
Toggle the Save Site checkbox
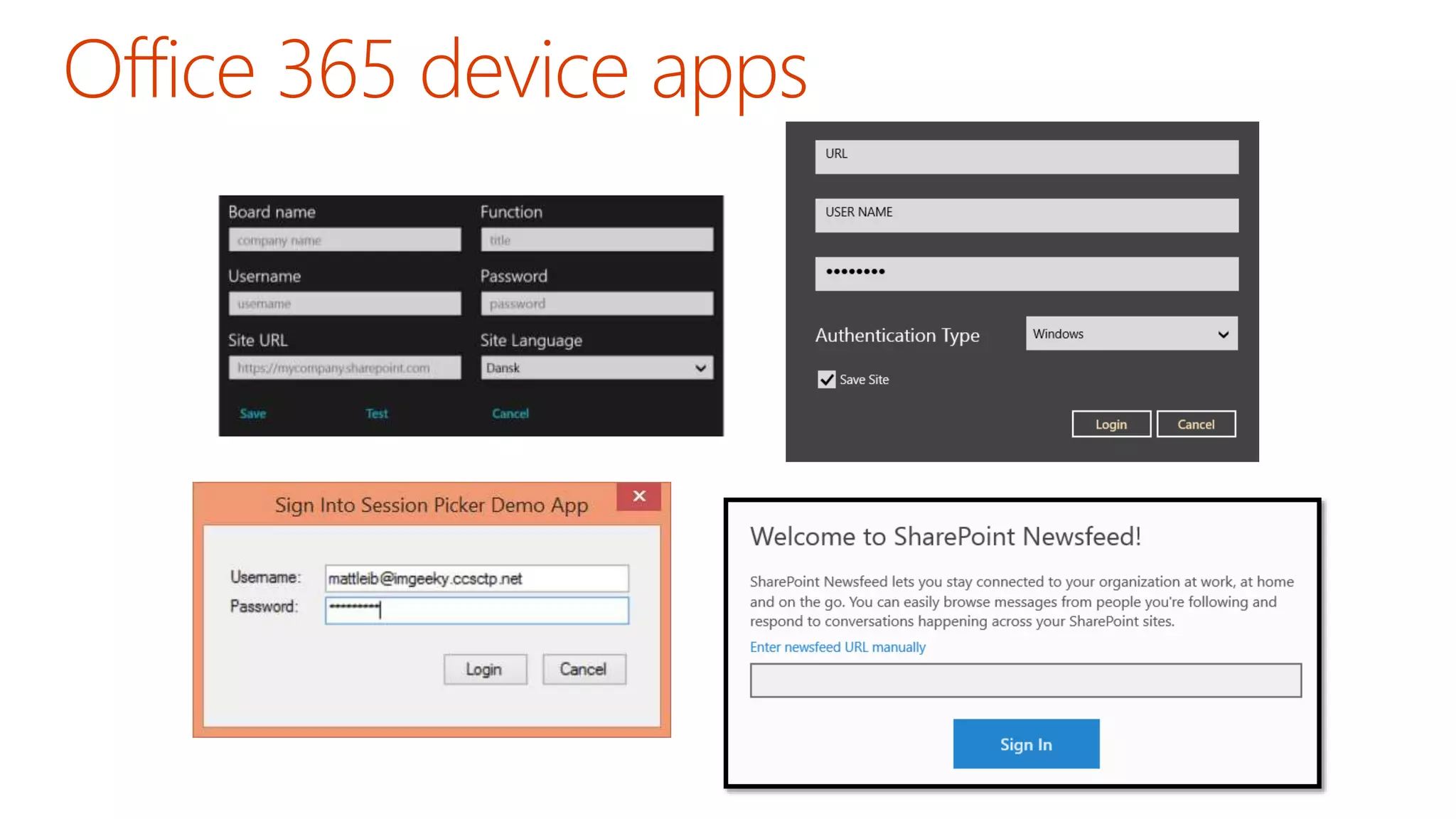click(x=826, y=380)
